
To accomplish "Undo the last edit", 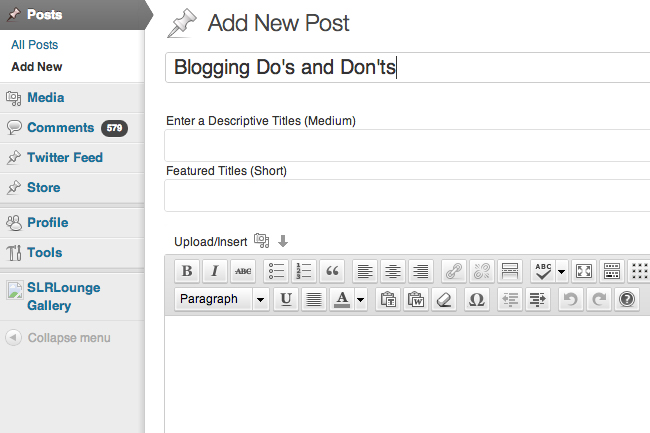I will [571, 299].
